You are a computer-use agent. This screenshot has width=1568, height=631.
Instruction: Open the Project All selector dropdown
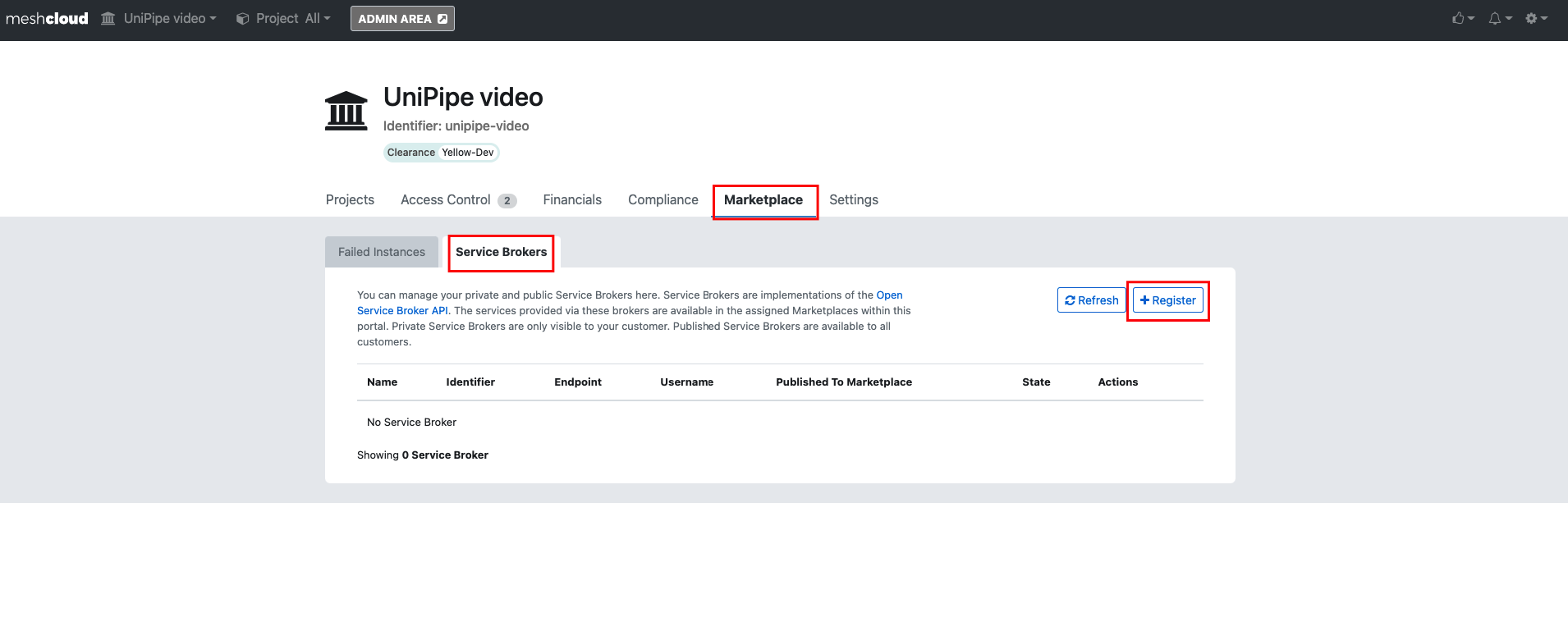pos(283,18)
